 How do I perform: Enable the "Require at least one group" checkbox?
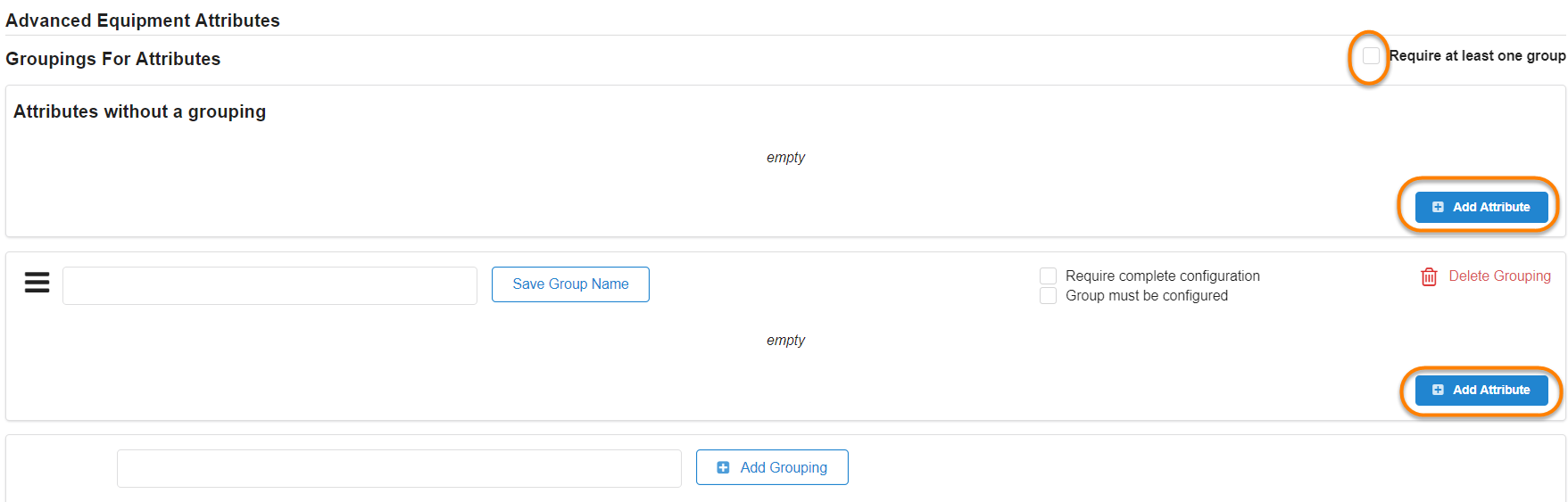coord(1371,56)
